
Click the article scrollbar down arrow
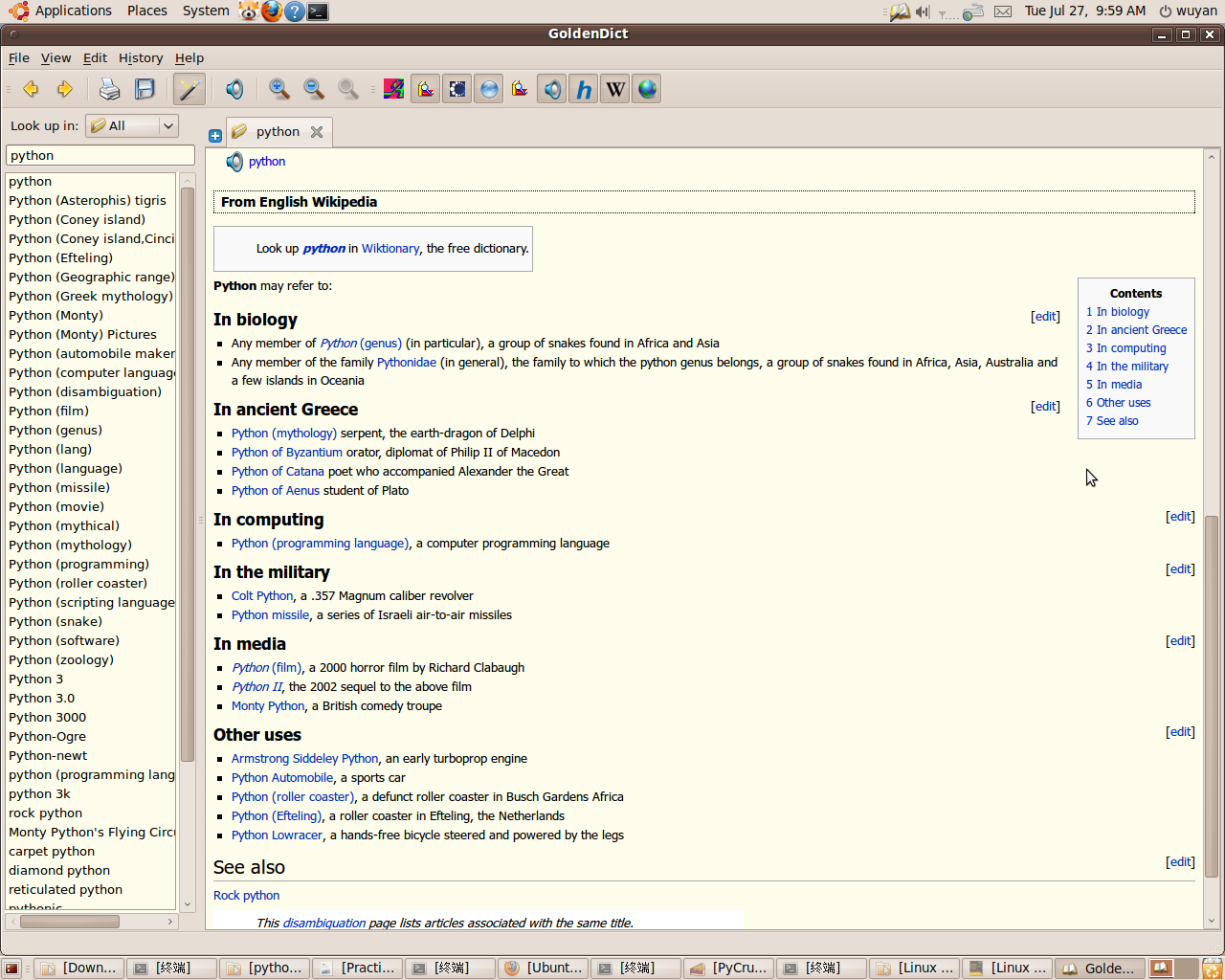[x=1212, y=921]
